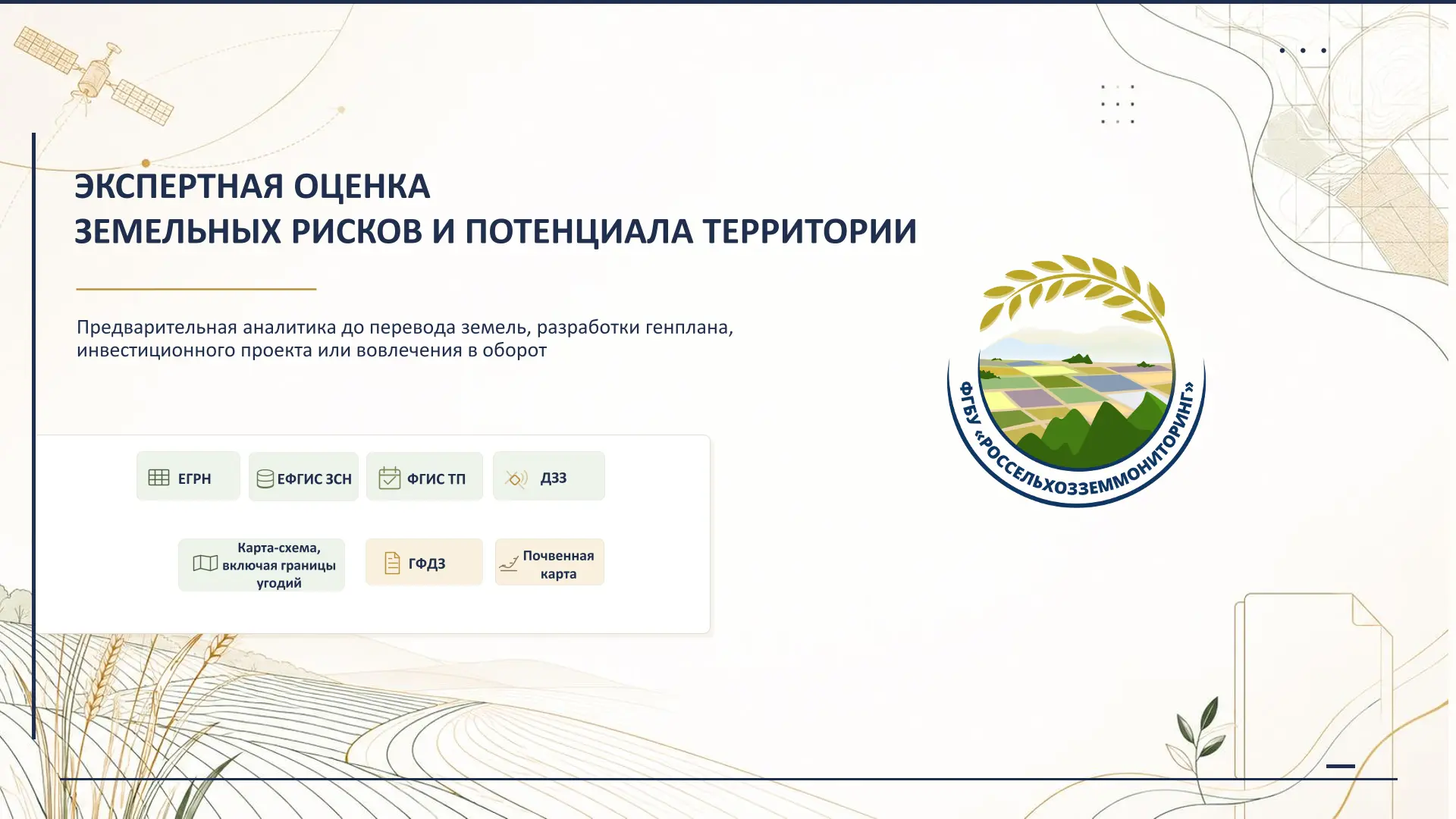Open the three-dot menu at top right
Viewport: 1456px width, 819px height.
[x=1303, y=51]
